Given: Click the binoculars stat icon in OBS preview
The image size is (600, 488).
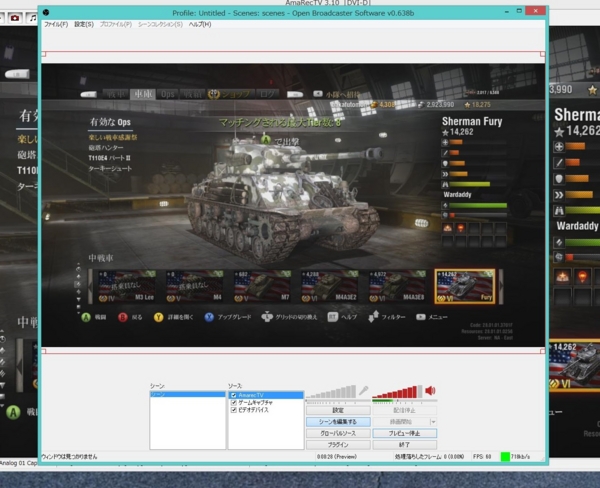Looking at the screenshot, I should point(445,184).
